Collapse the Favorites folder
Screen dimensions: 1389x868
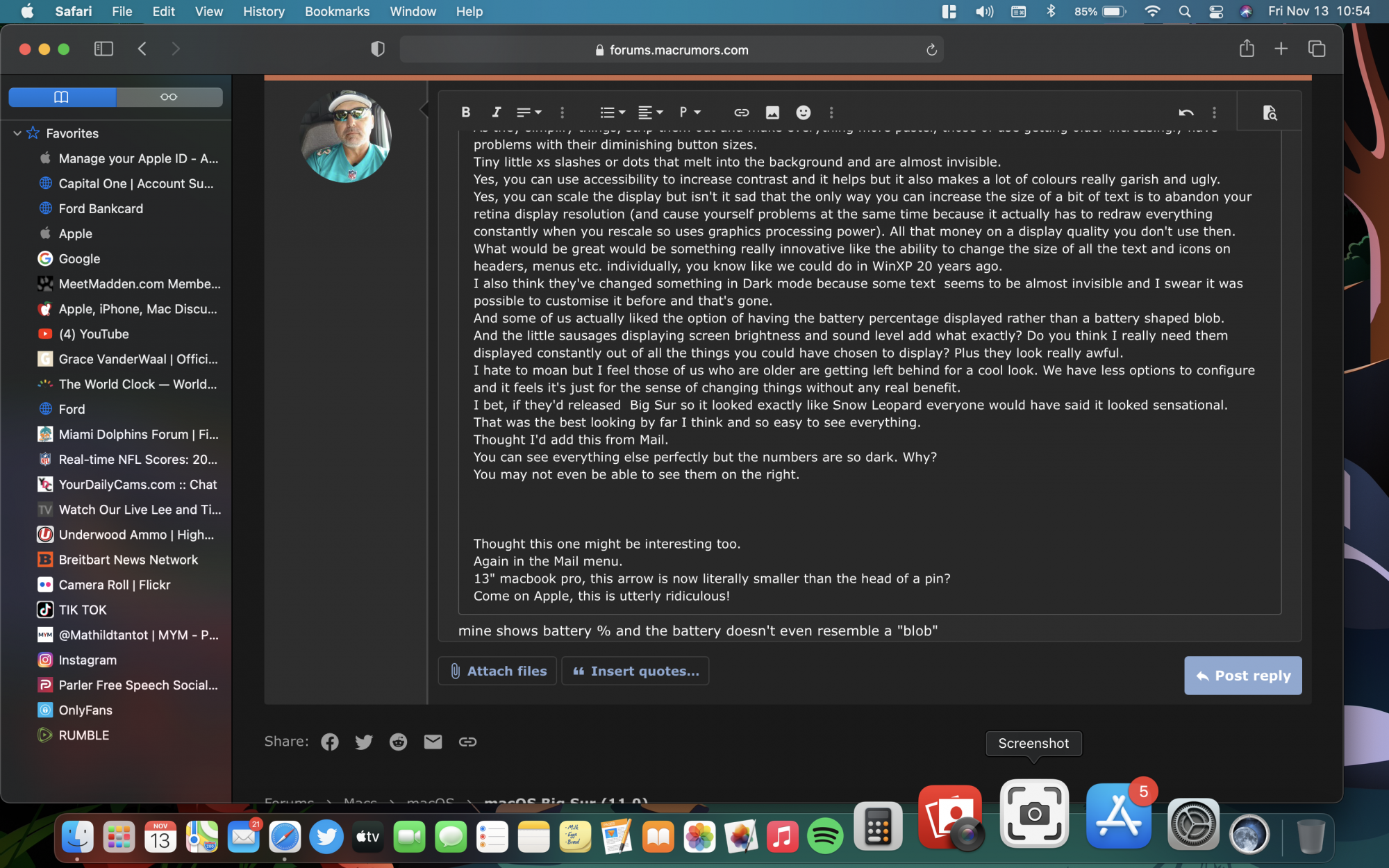coord(17,133)
